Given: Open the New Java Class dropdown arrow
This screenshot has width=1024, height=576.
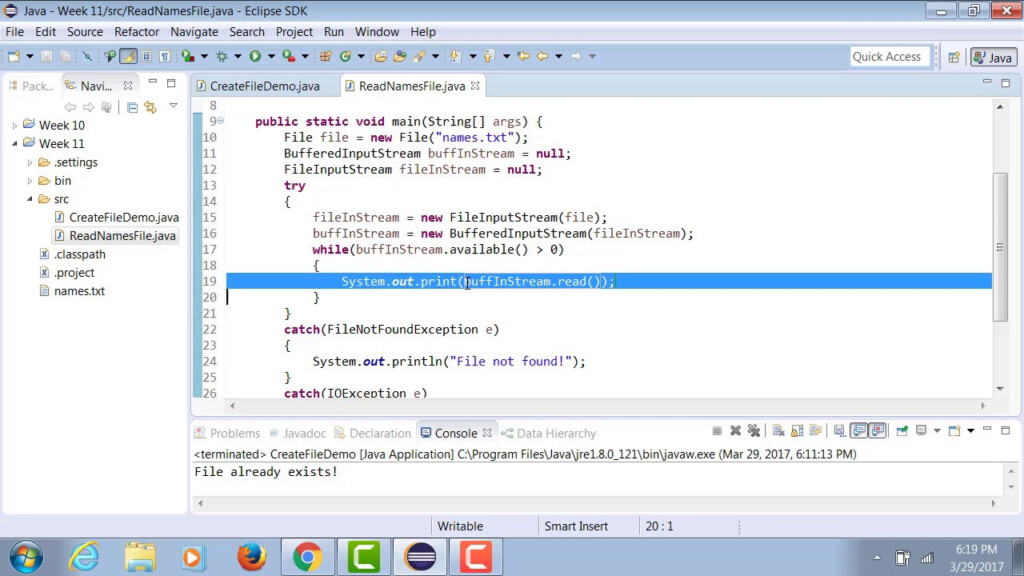Looking at the screenshot, I should (x=360, y=57).
